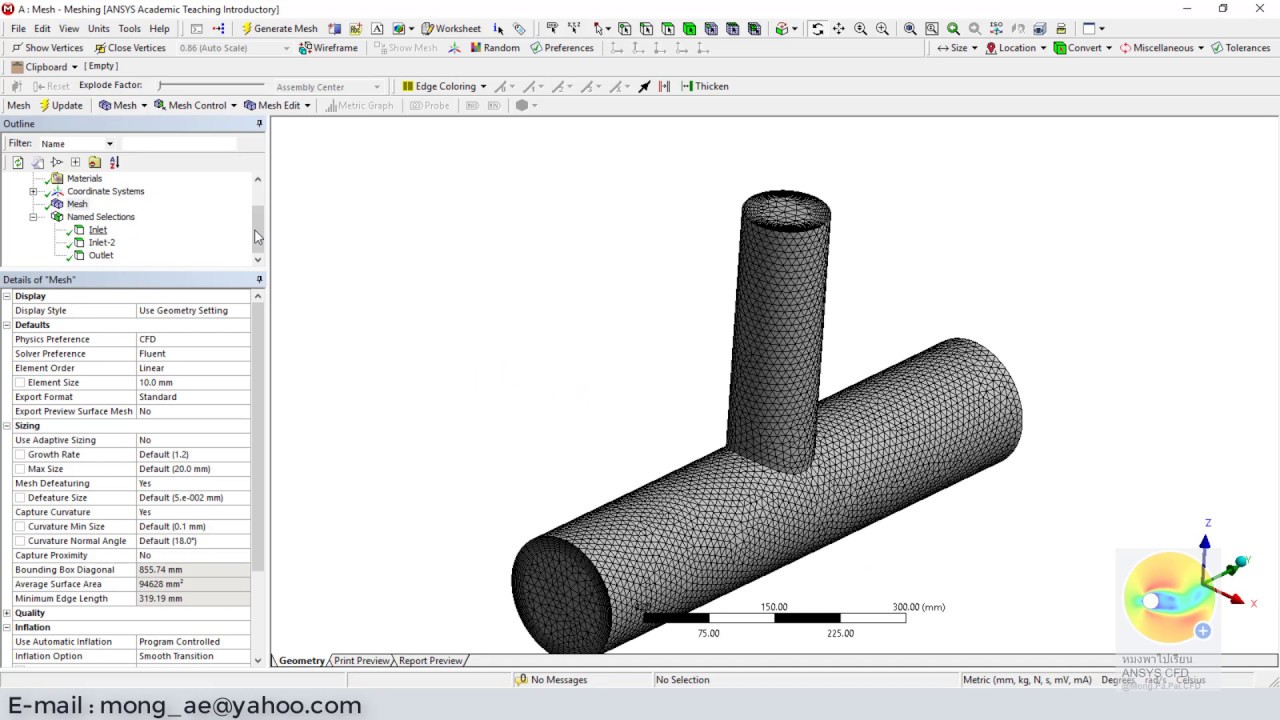Click the Random colors icon

click(495, 47)
